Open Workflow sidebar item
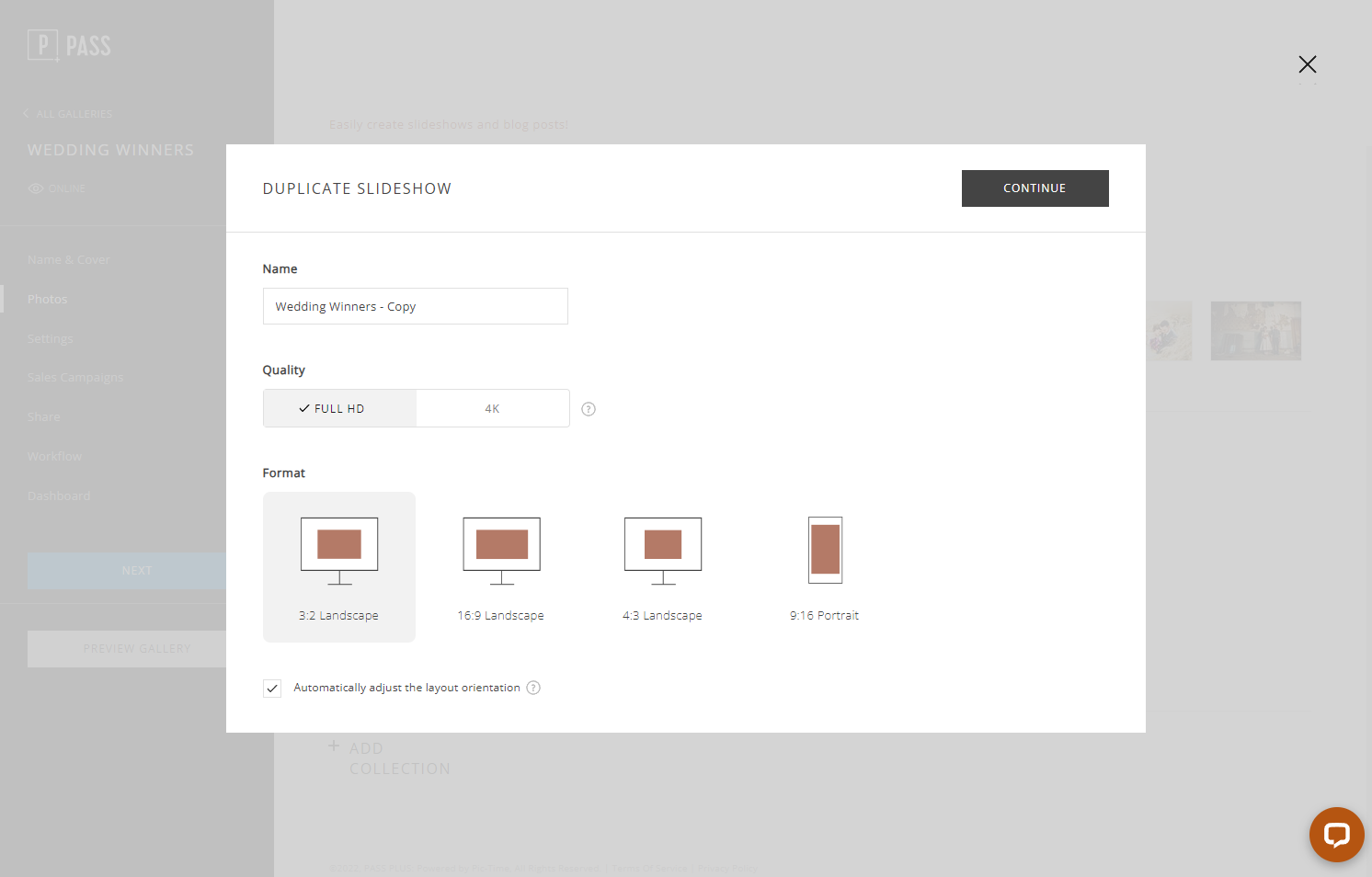This screenshot has width=1372, height=877. point(55,457)
